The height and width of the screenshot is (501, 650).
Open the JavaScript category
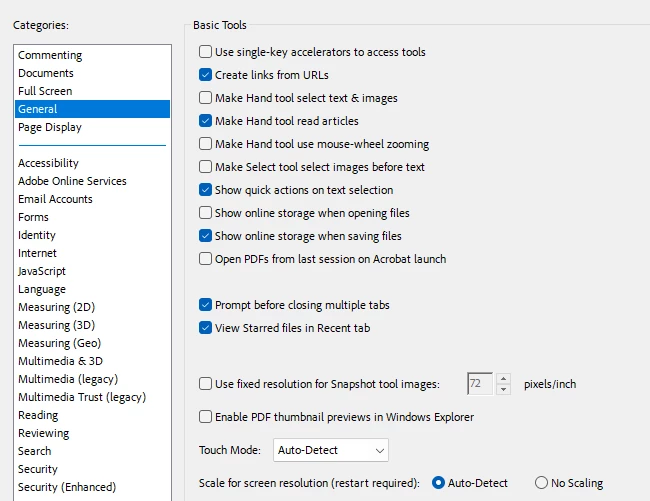(x=42, y=271)
